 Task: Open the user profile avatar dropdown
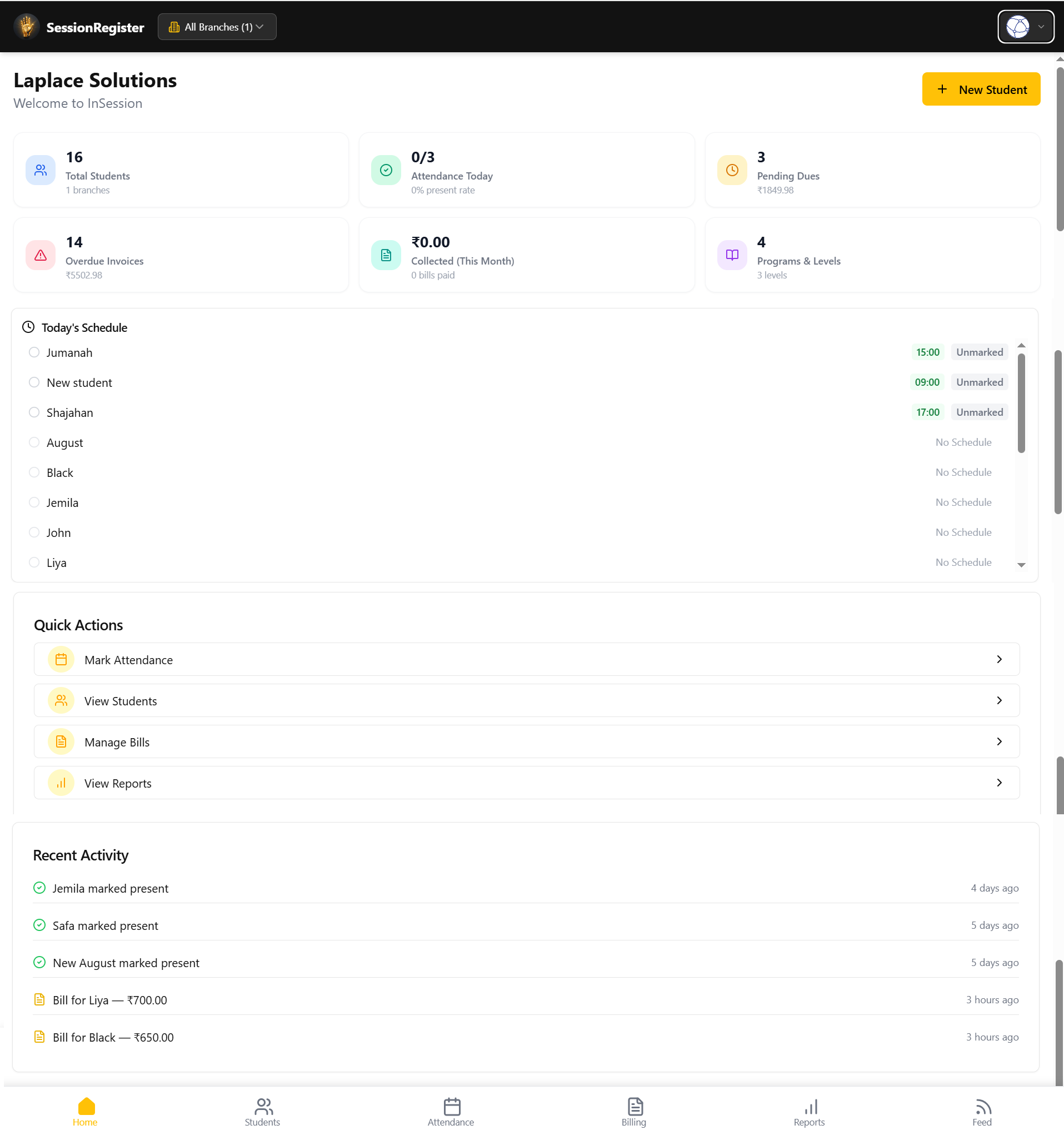1026,27
